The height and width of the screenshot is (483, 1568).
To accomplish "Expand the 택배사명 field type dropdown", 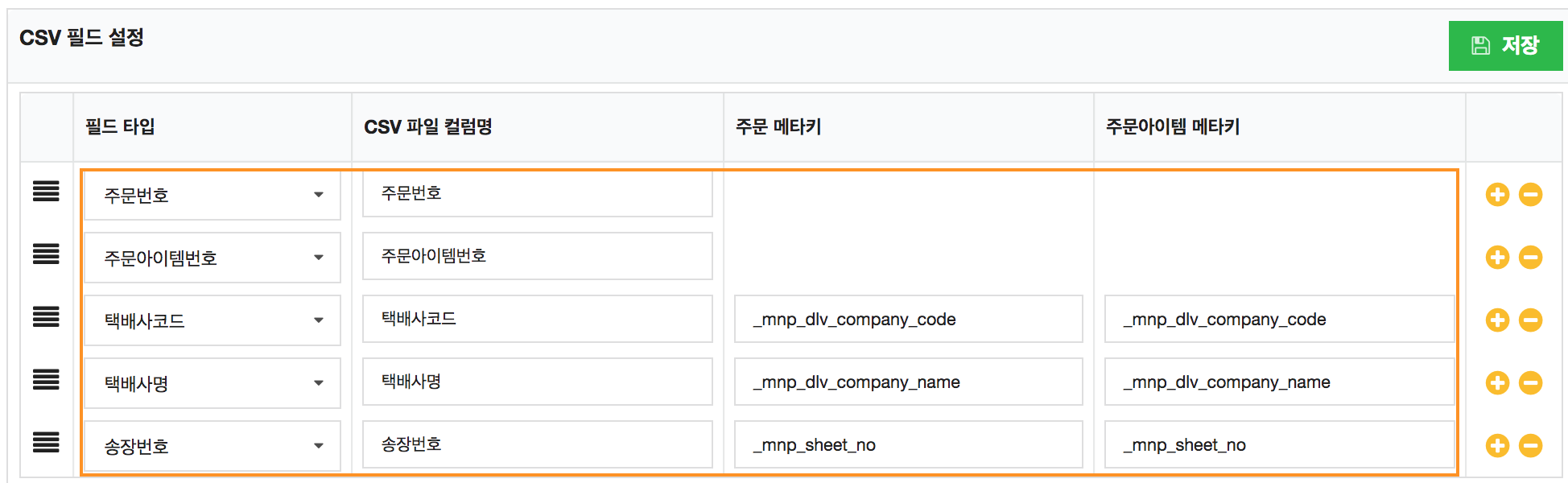I will (213, 384).
